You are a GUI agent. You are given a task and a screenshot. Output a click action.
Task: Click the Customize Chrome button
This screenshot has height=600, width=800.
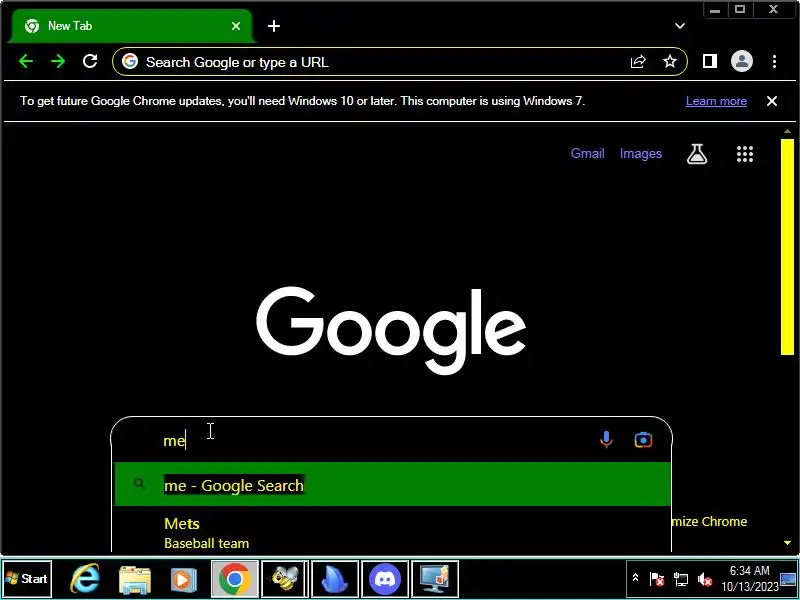click(710, 521)
